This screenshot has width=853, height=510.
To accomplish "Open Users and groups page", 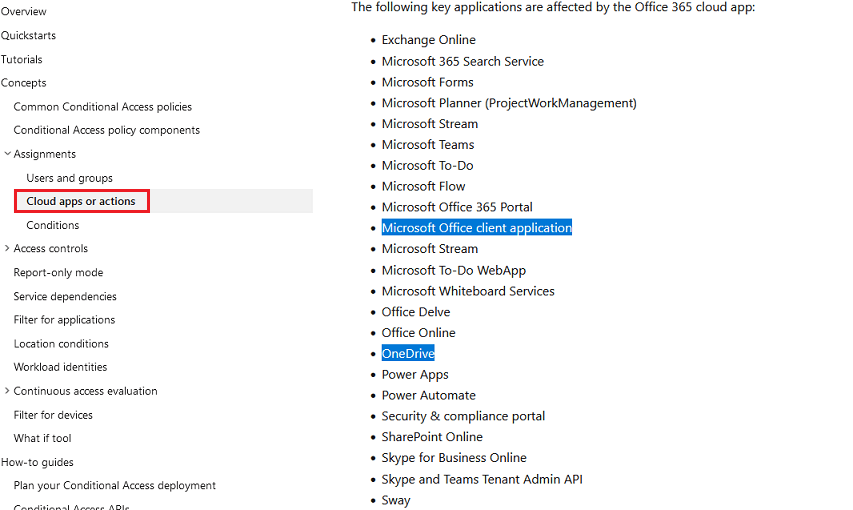I will coord(70,178).
